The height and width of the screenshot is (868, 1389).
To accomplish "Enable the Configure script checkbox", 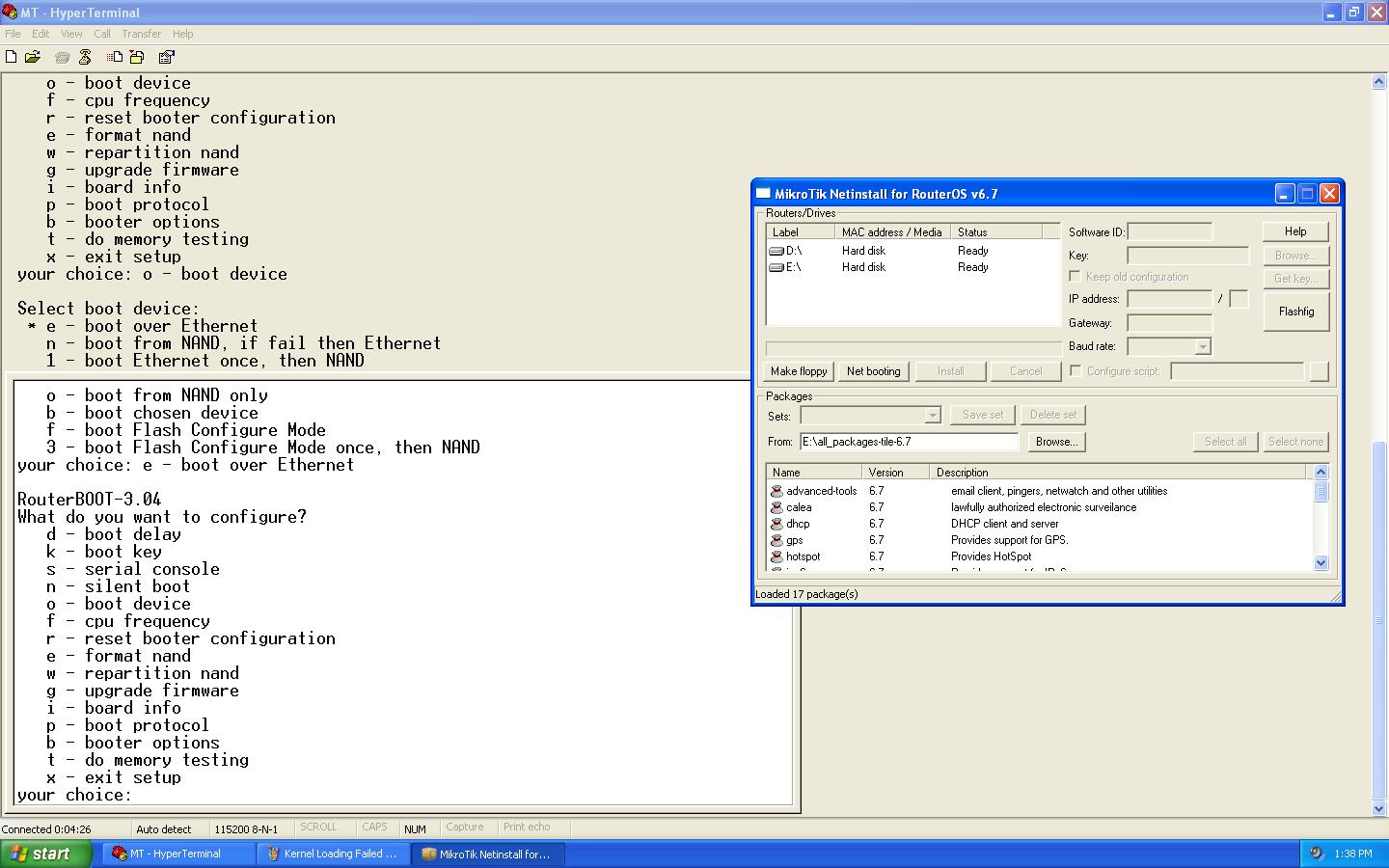I will tap(1076, 371).
